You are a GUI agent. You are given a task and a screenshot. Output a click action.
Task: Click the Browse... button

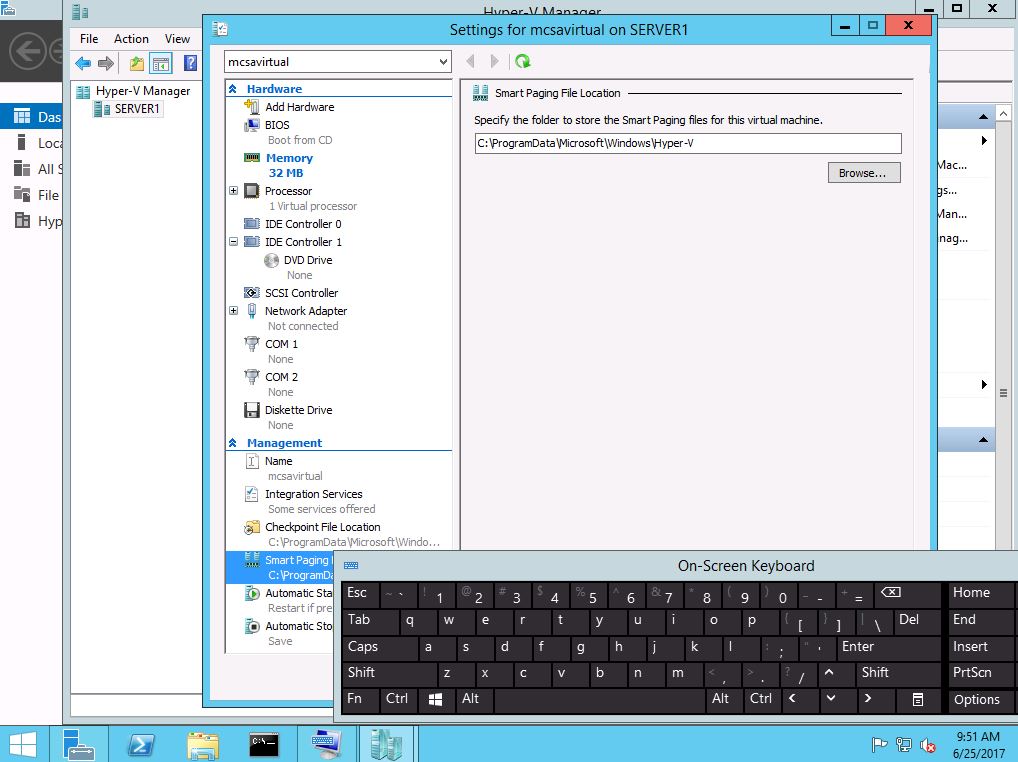click(863, 173)
